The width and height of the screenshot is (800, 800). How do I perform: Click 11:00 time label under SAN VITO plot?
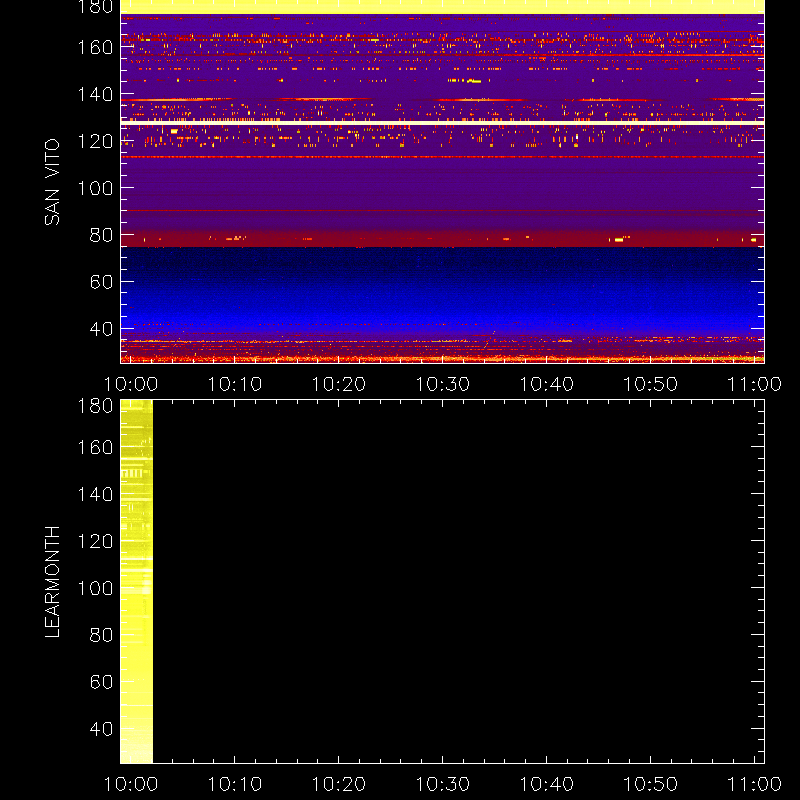pyautogui.click(x=755, y=384)
